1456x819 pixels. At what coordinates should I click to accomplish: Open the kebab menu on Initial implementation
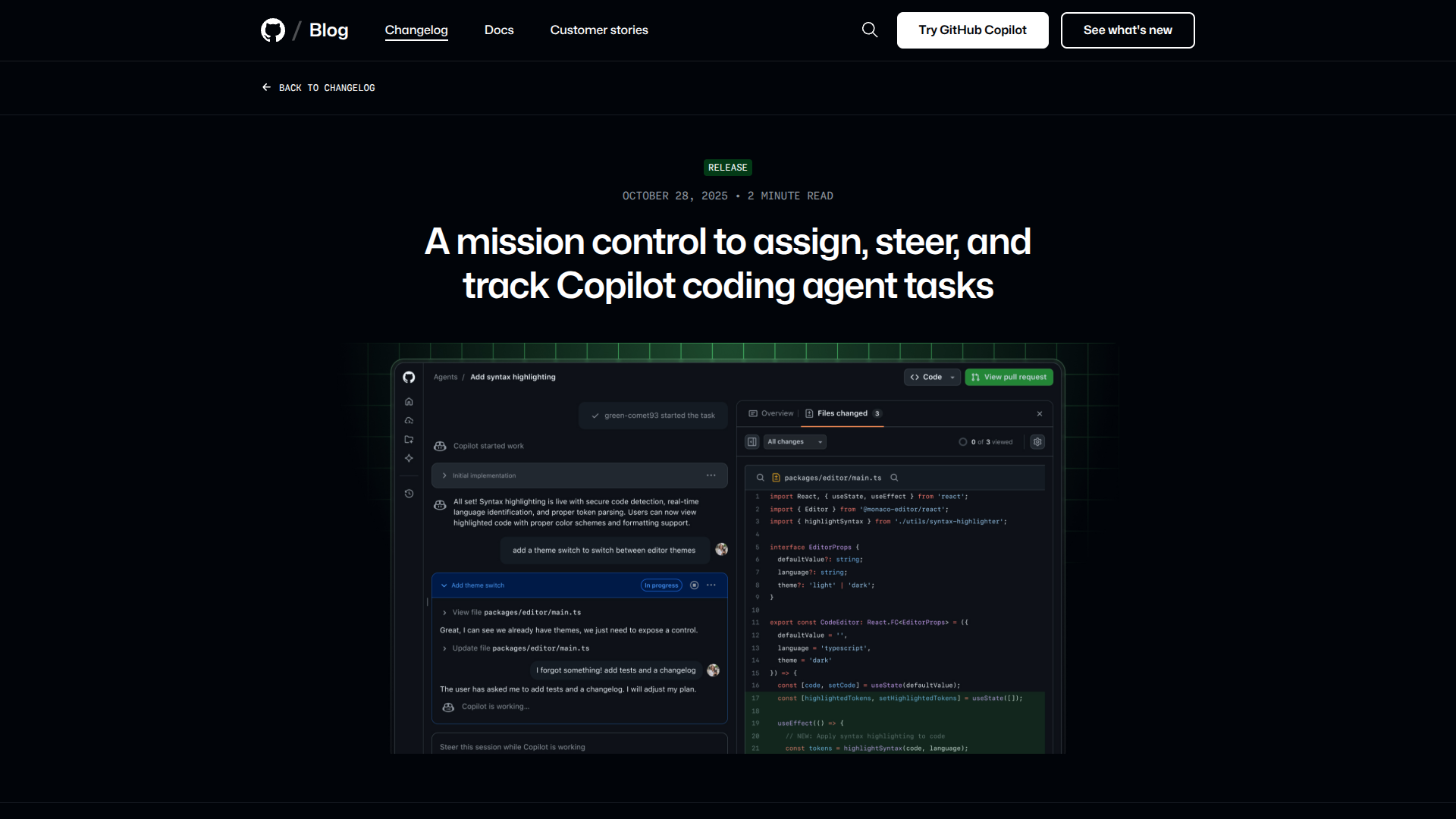(x=711, y=475)
